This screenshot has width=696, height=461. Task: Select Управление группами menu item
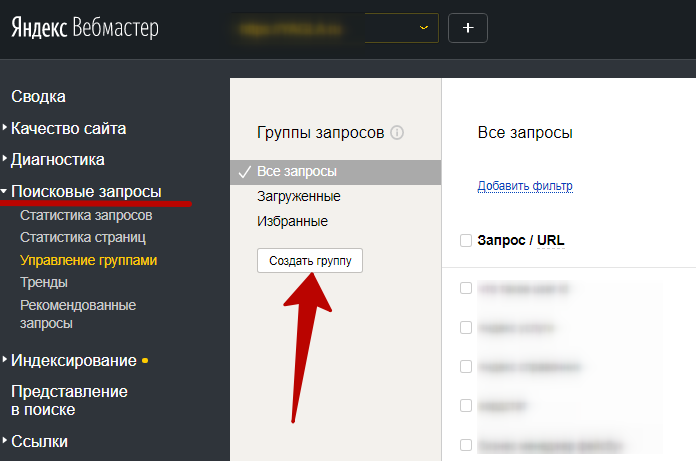pos(88,260)
